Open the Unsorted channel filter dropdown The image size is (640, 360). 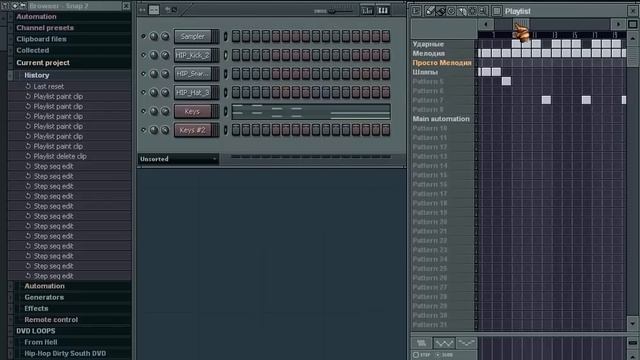tap(178, 159)
